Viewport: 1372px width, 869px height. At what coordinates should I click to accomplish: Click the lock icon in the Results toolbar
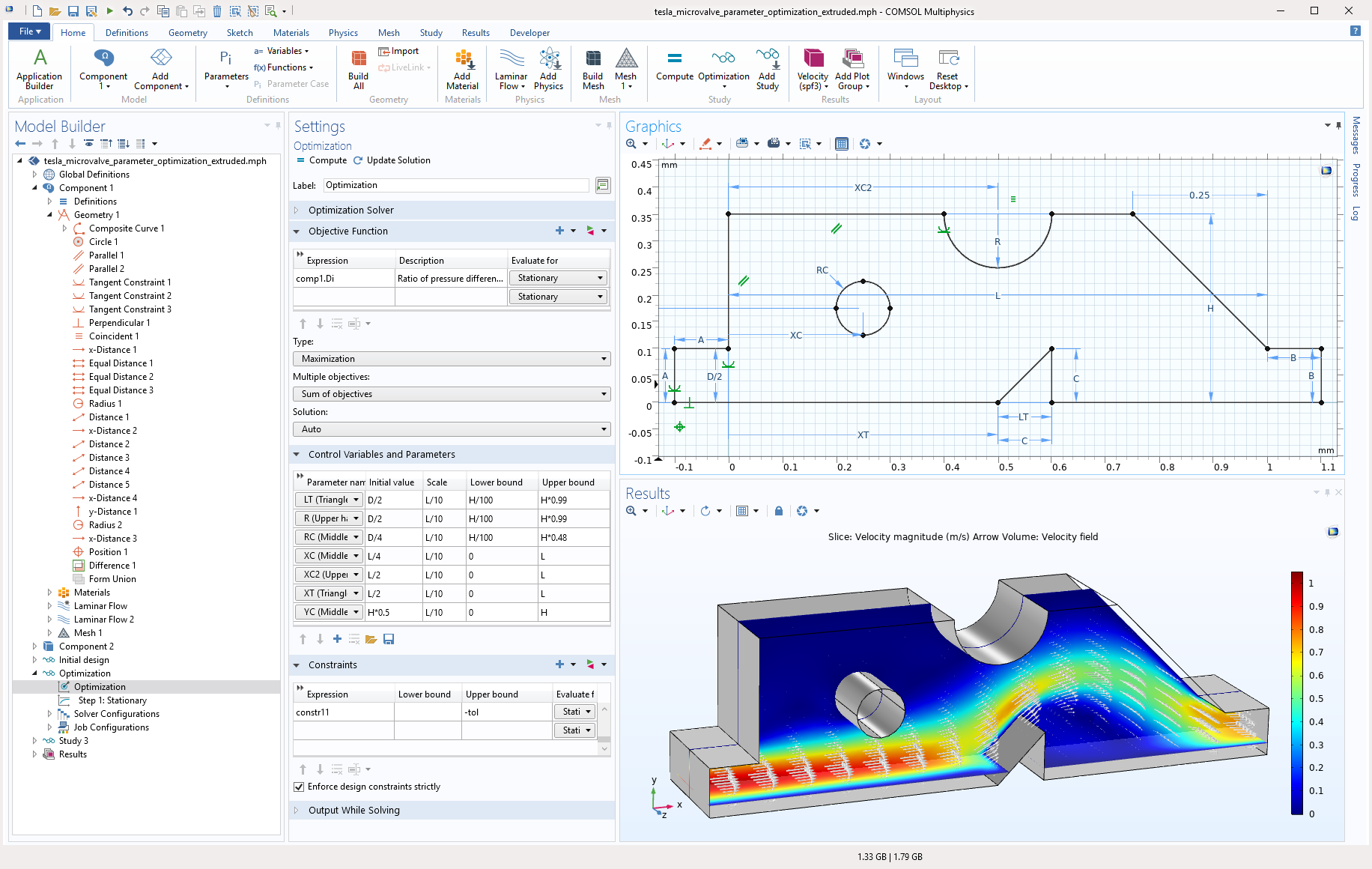click(778, 511)
